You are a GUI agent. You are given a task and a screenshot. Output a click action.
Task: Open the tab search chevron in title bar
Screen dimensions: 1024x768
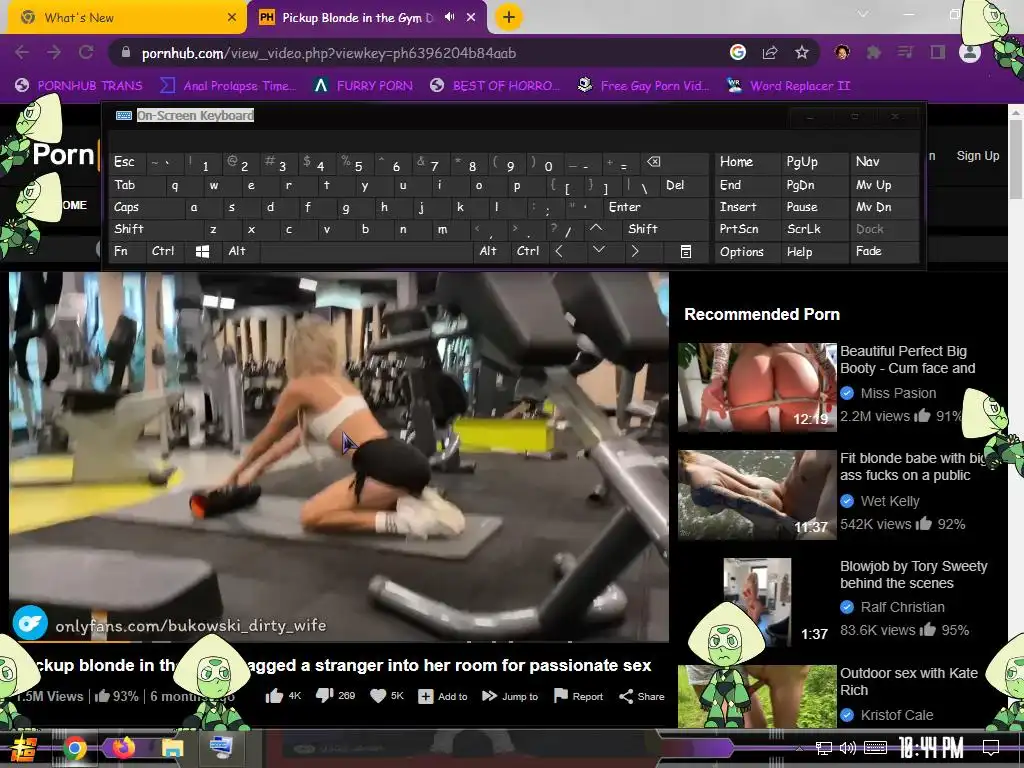(863, 14)
